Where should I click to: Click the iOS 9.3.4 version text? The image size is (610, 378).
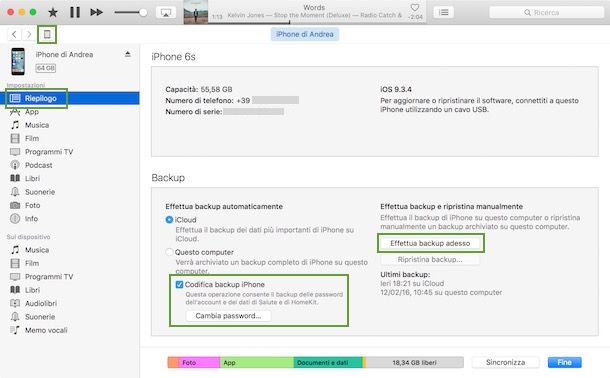396,89
